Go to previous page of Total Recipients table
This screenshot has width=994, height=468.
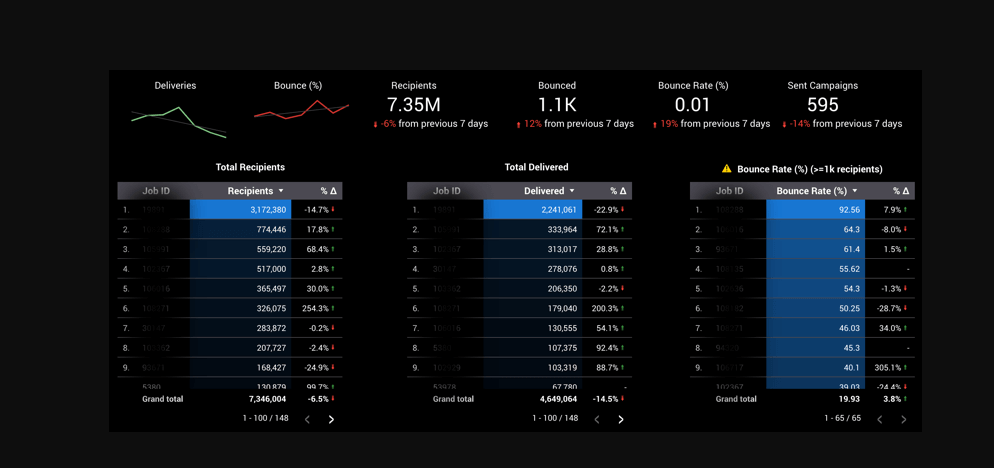pos(307,419)
